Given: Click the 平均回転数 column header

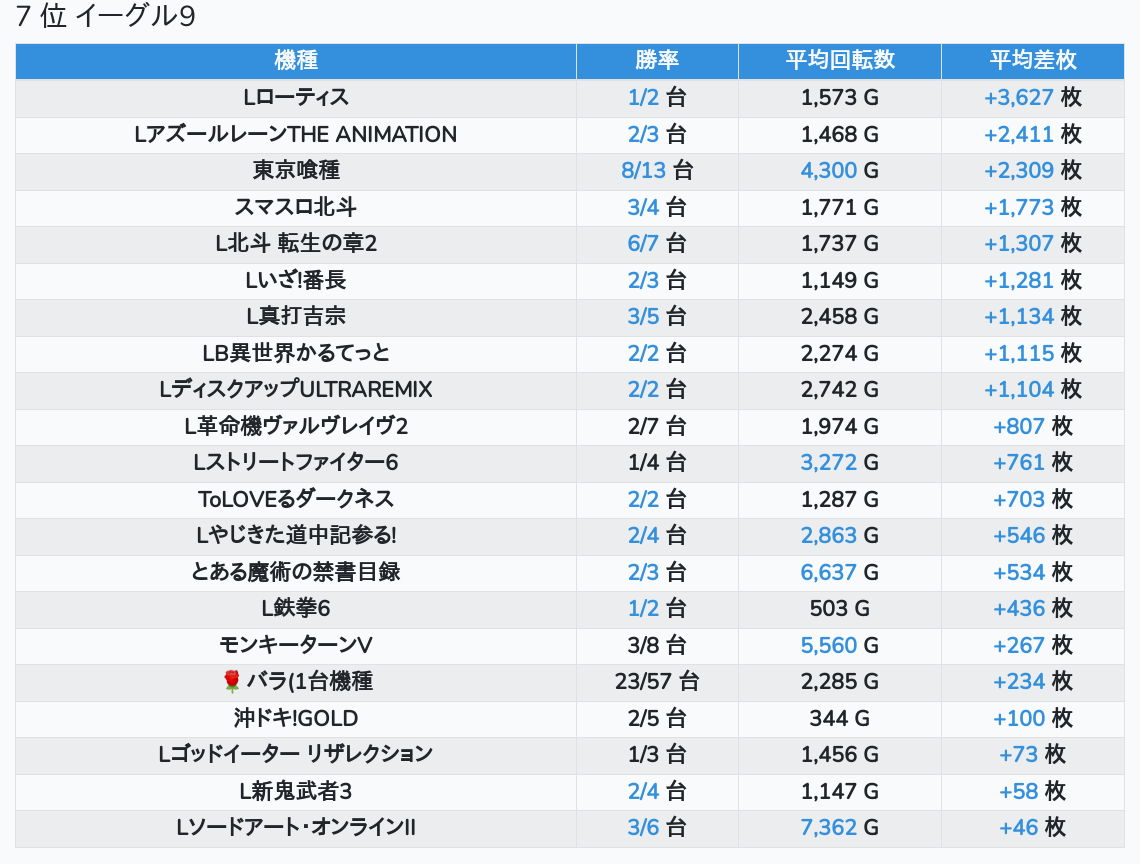Looking at the screenshot, I should pyautogui.click(x=840, y=60).
